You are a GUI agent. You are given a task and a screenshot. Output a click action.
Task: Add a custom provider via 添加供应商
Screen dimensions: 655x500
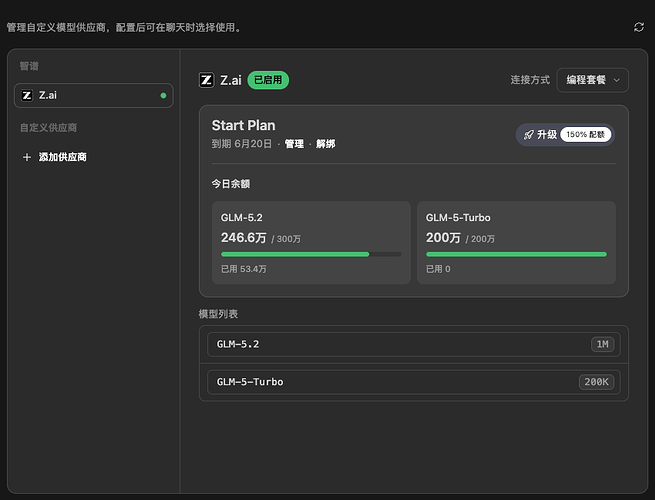[55, 157]
